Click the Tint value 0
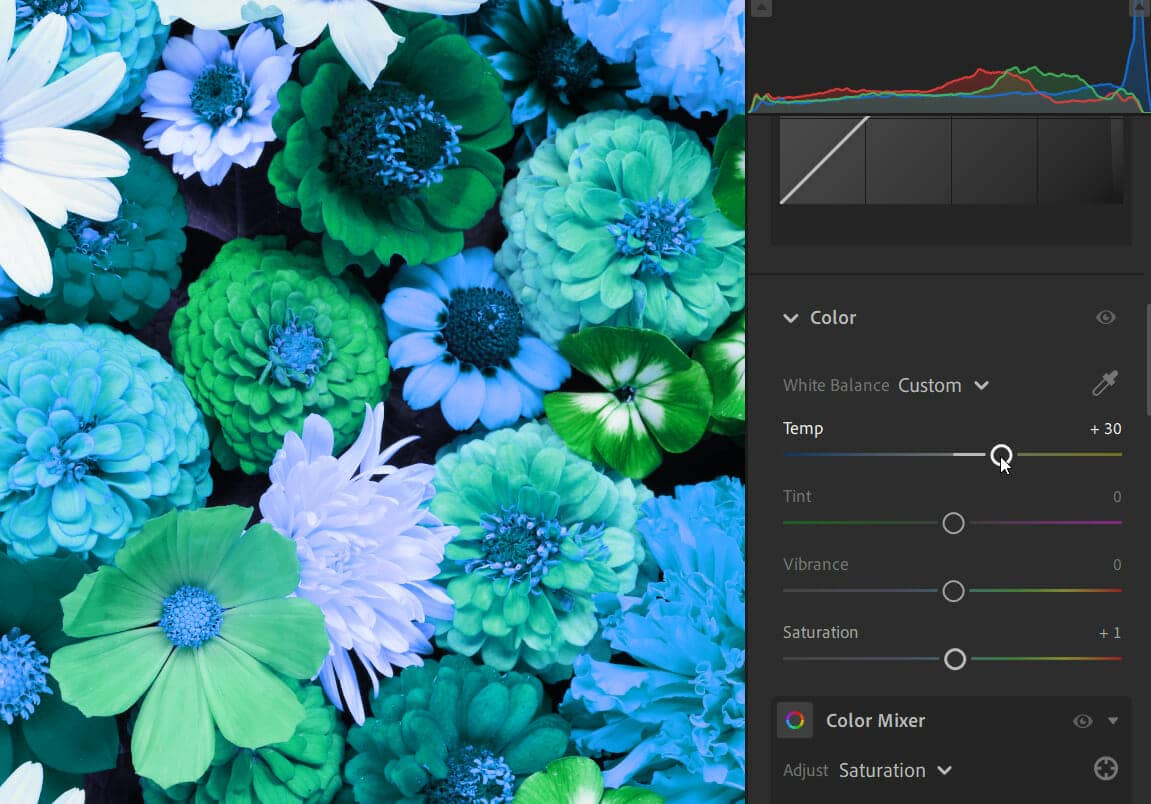This screenshot has width=1151, height=804. pos(1116,497)
